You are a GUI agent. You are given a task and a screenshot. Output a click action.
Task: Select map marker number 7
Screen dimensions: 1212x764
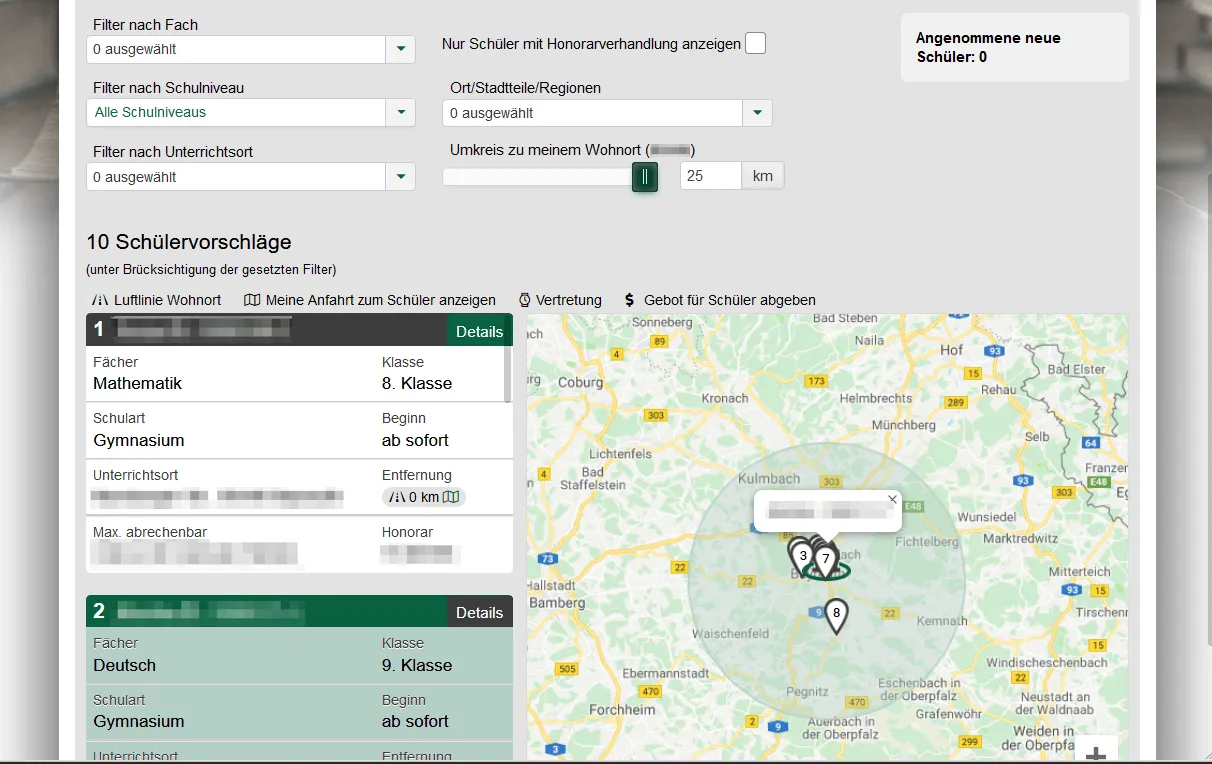824,558
